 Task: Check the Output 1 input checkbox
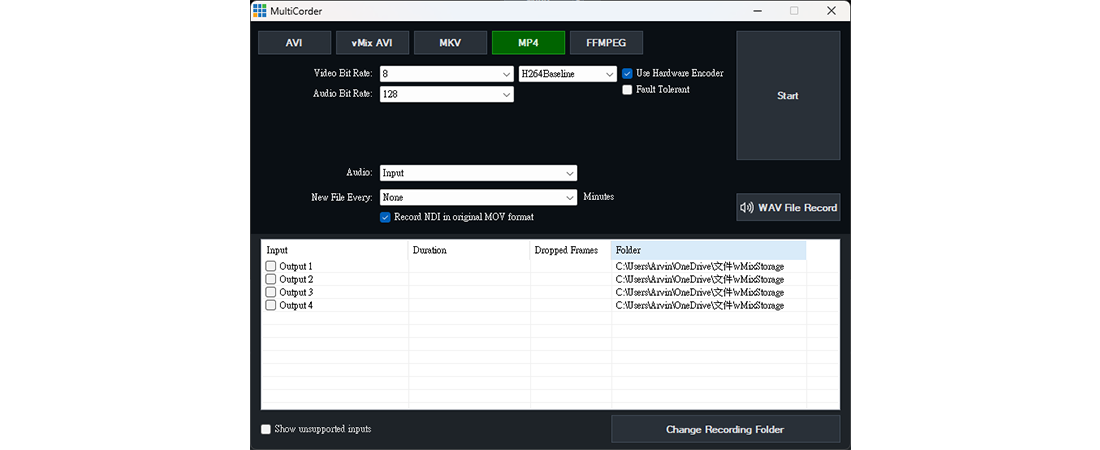271,267
